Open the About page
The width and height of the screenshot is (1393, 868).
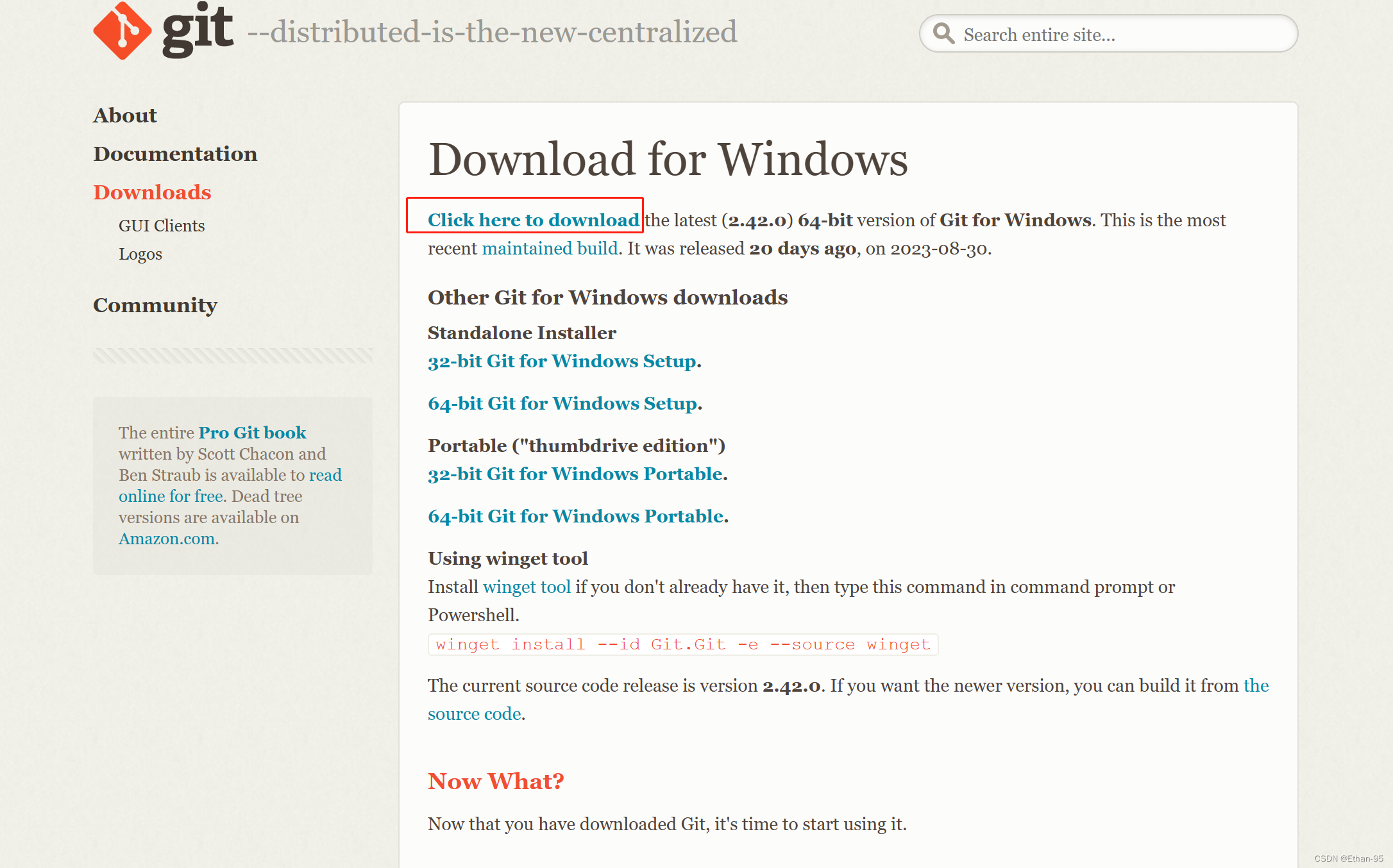125,115
